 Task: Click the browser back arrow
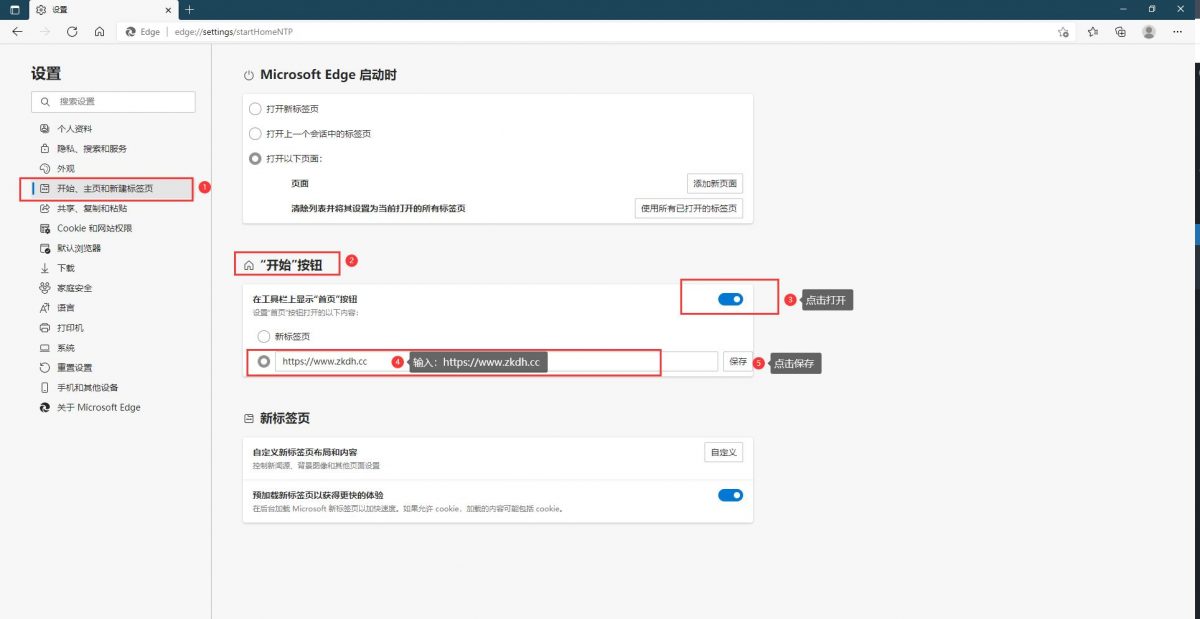pos(17,32)
